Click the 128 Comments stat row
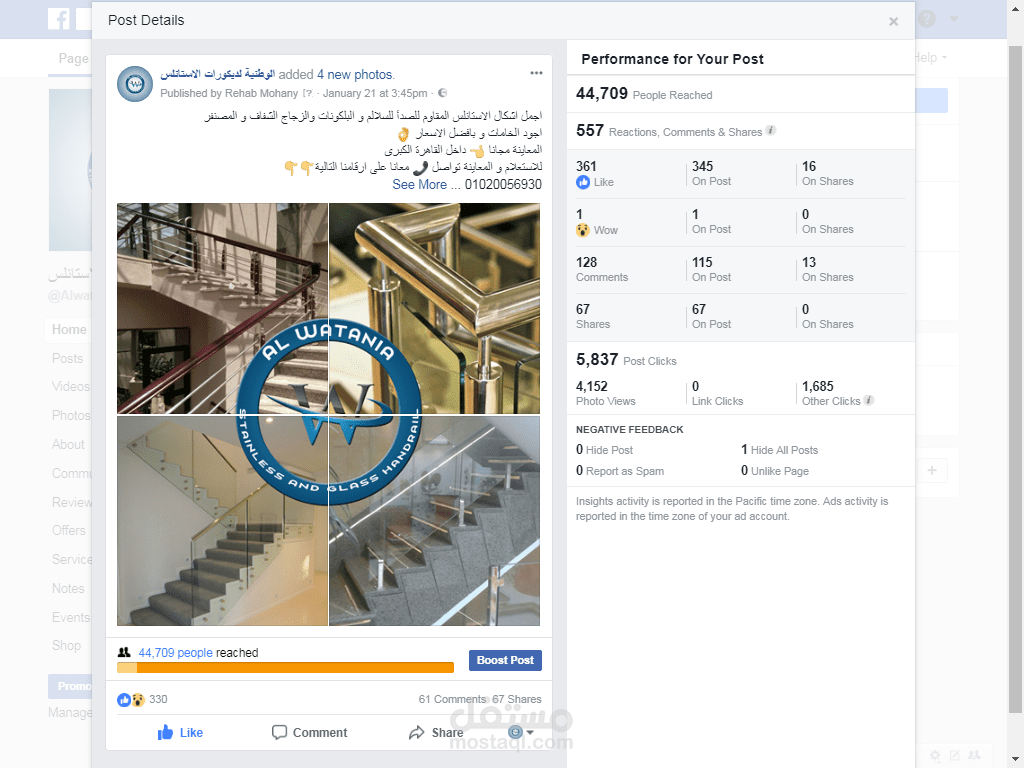 pyautogui.click(x=741, y=269)
